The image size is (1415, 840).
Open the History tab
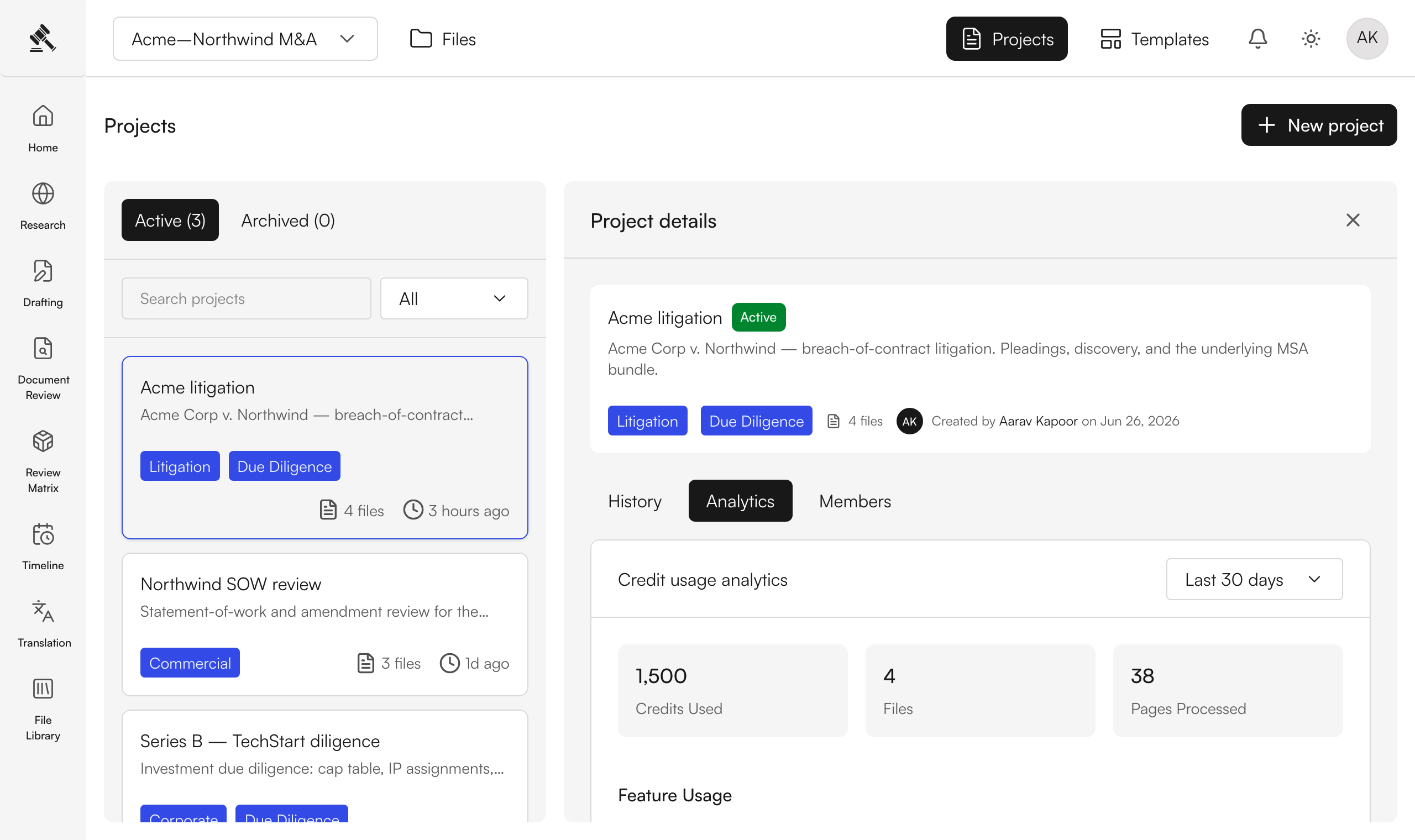pos(635,501)
